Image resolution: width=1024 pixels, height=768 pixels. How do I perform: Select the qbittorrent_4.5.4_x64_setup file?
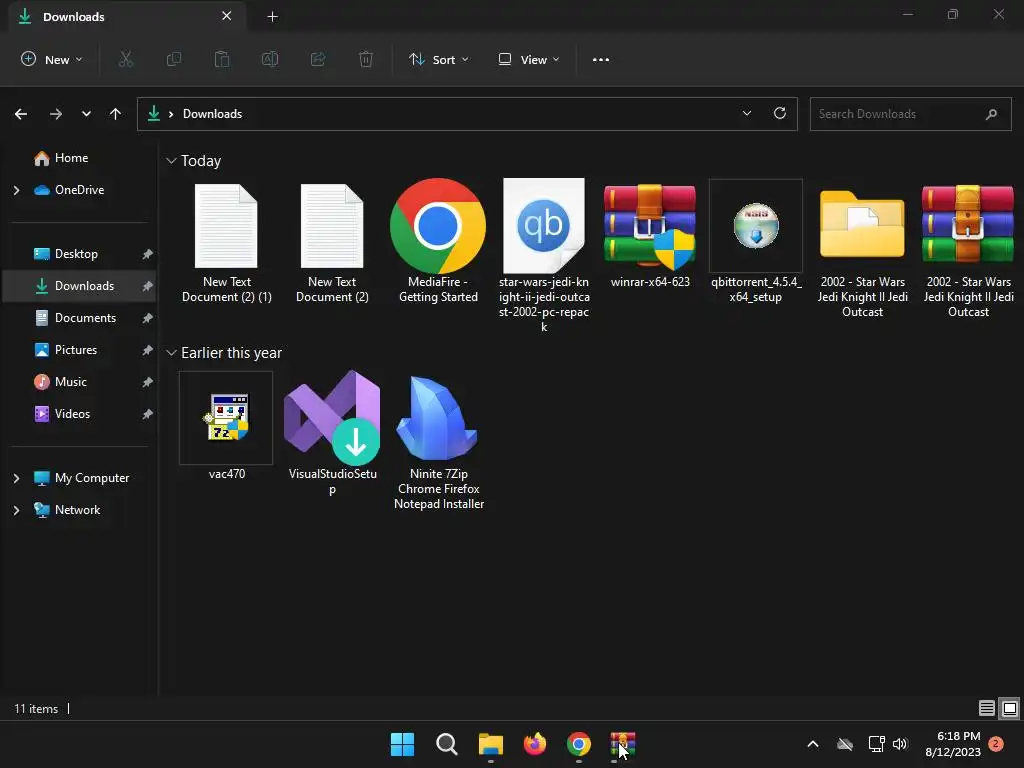coord(756,242)
